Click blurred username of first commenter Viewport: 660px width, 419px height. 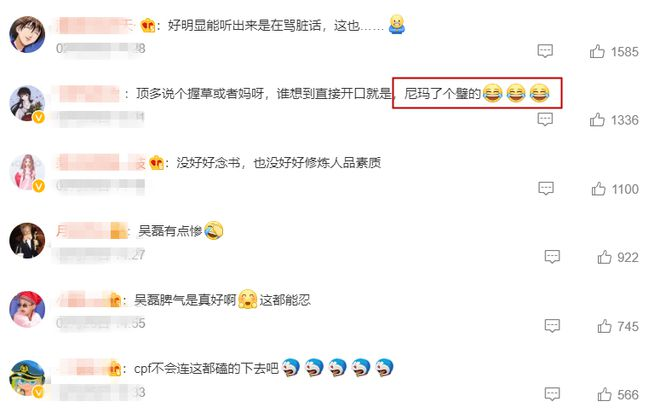tap(96, 26)
